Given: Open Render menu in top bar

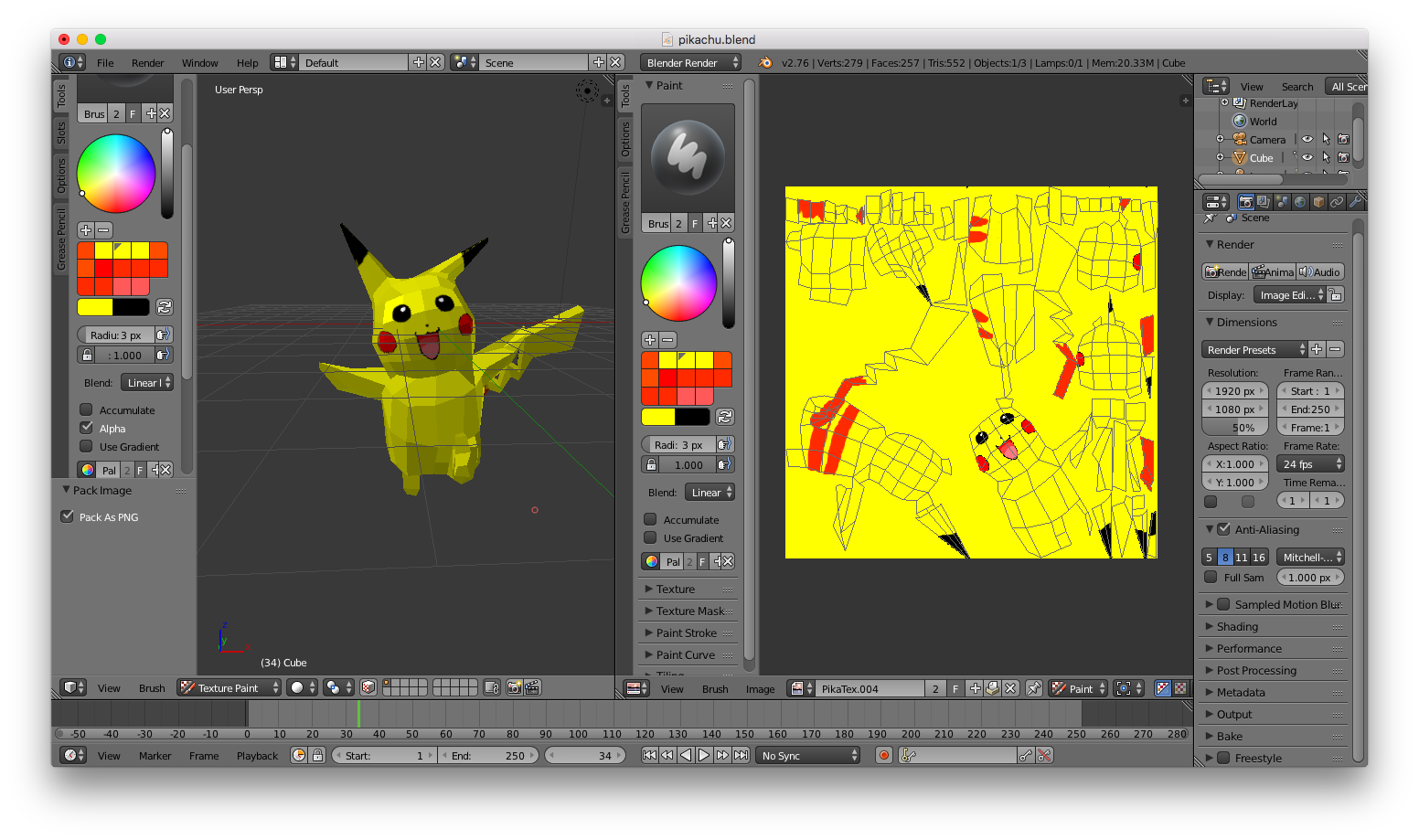Looking at the screenshot, I should pyautogui.click(x=148, y=63).
